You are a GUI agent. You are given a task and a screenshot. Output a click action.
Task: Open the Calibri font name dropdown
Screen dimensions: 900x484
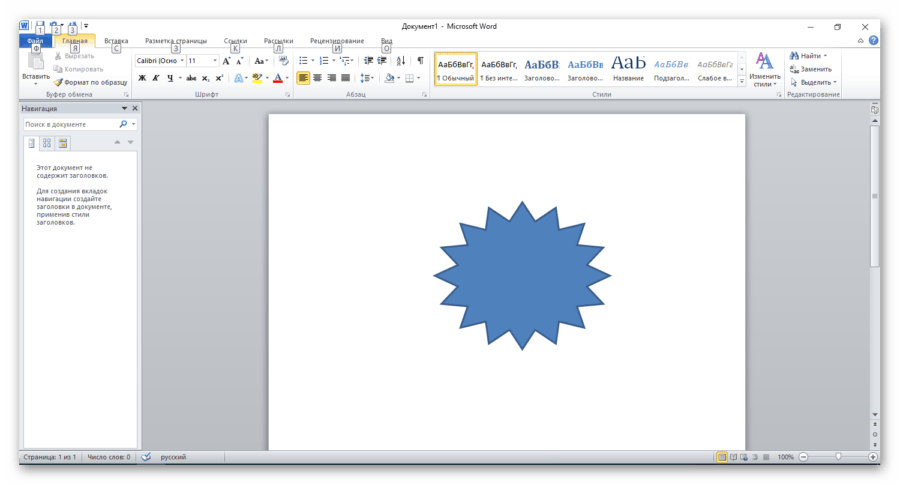160,61
